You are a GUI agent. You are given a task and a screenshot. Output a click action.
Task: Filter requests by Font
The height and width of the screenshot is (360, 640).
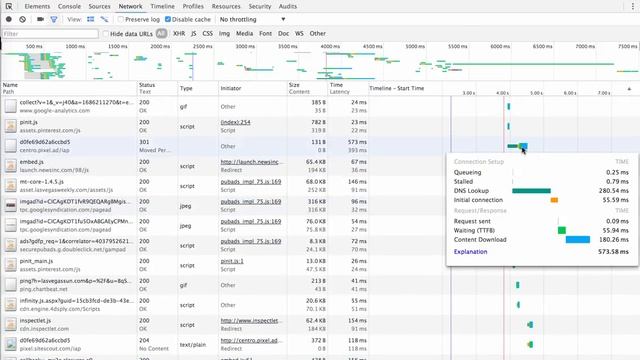pyautogui.click(x=265, y=33)
